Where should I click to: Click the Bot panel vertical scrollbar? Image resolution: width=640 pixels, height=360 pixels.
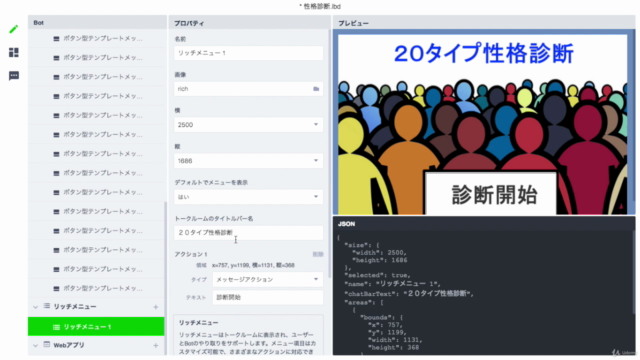[x=165, y=278]
